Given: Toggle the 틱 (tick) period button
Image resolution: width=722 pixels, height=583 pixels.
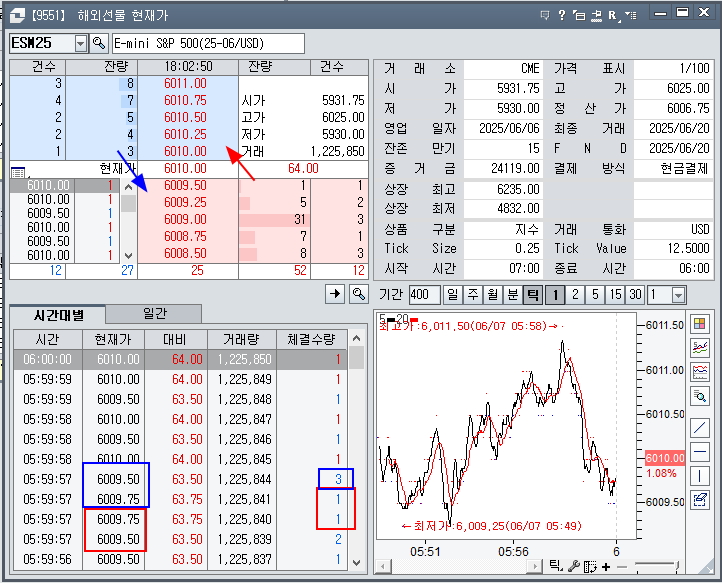Looking at the screenshot, I should 533,295.
